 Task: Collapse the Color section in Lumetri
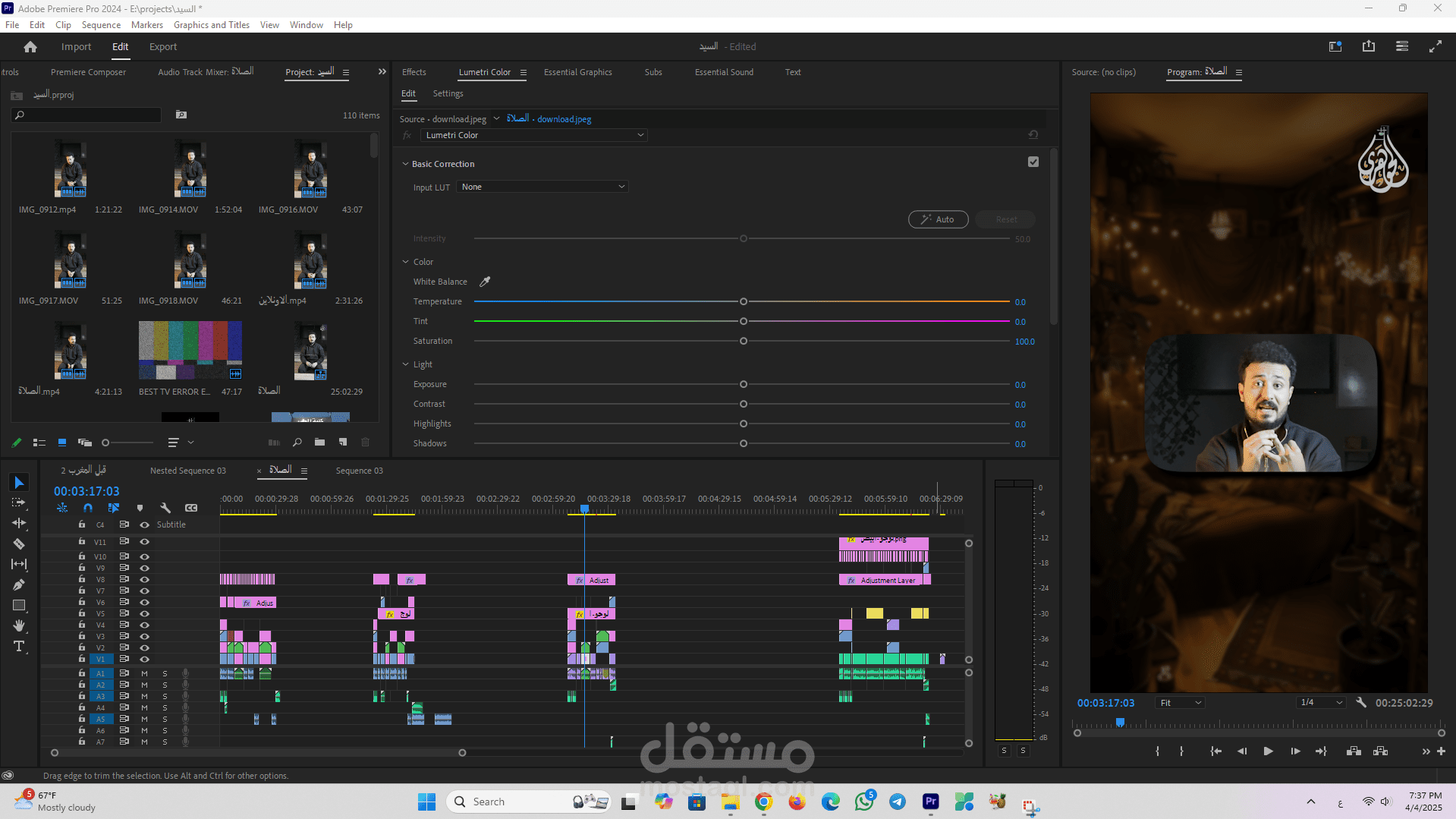[405, 262]
